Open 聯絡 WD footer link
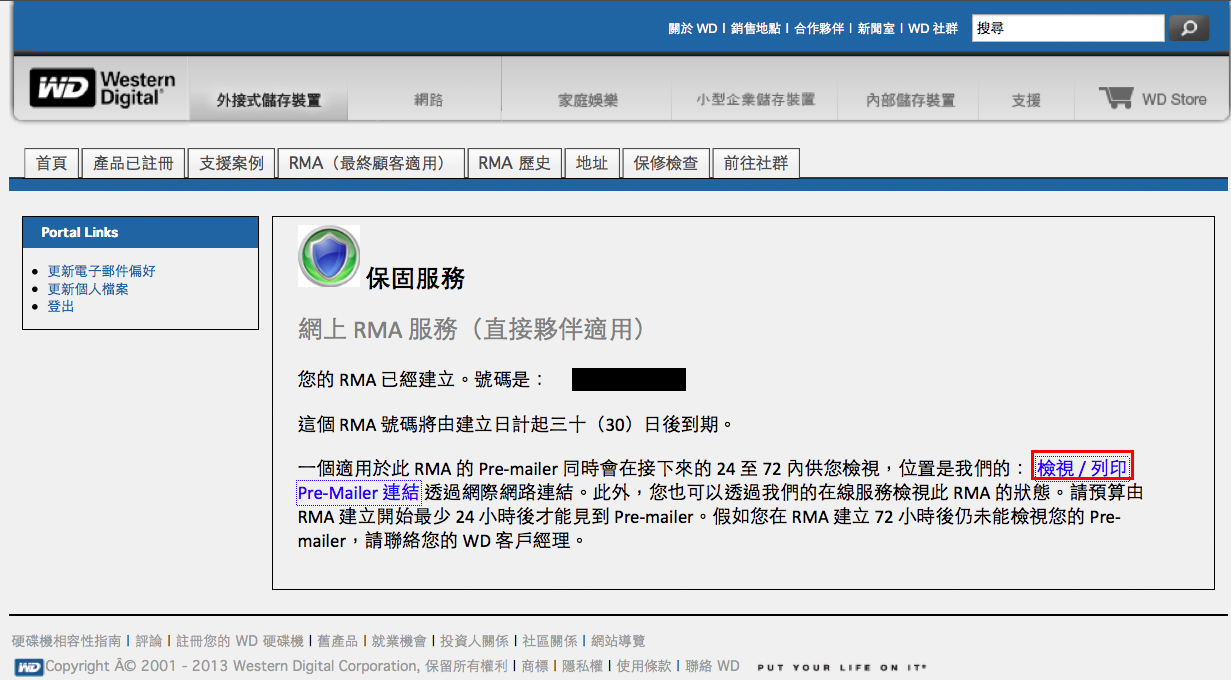 pos(712,666)
